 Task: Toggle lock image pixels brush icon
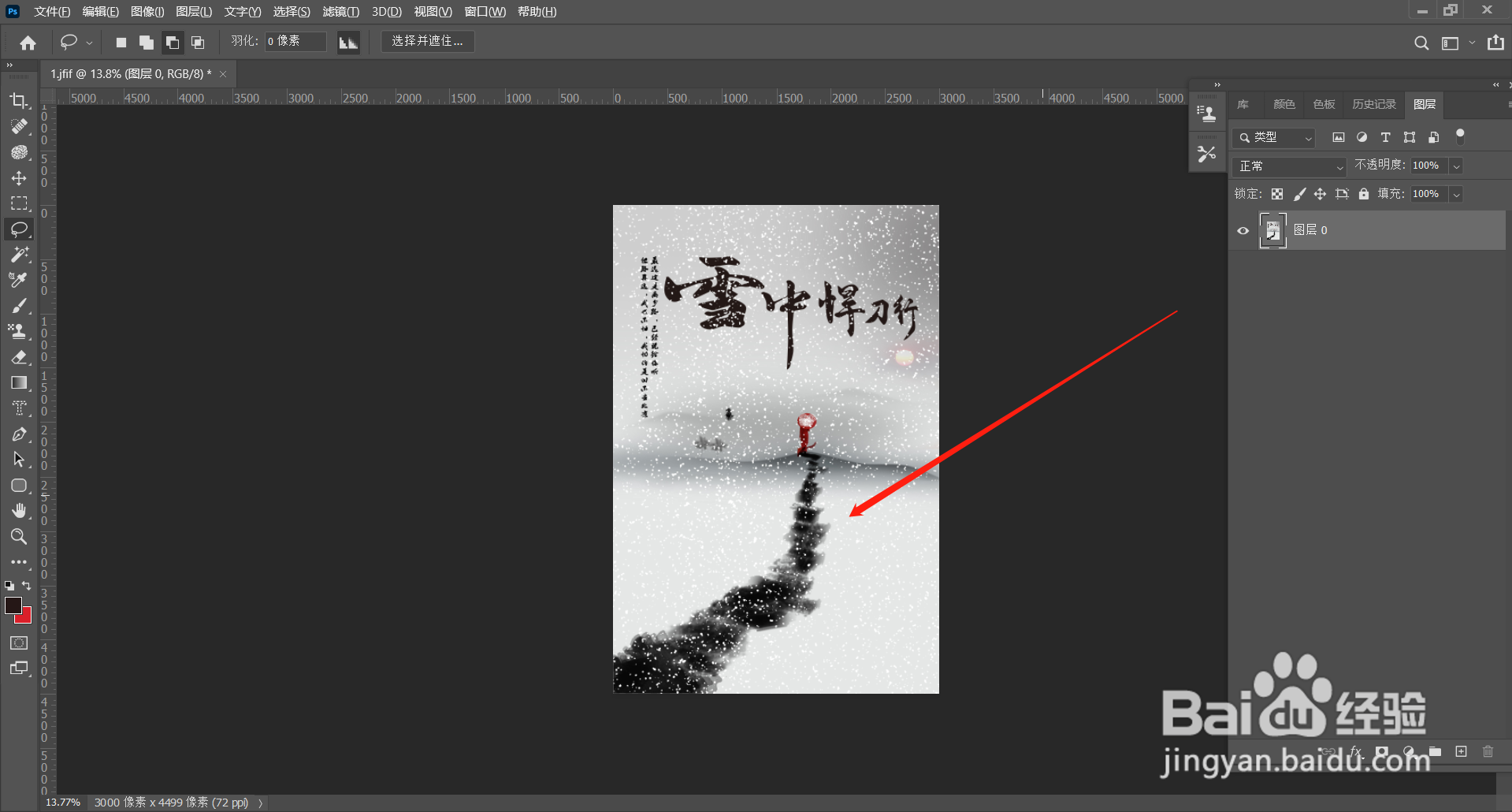1299,194
